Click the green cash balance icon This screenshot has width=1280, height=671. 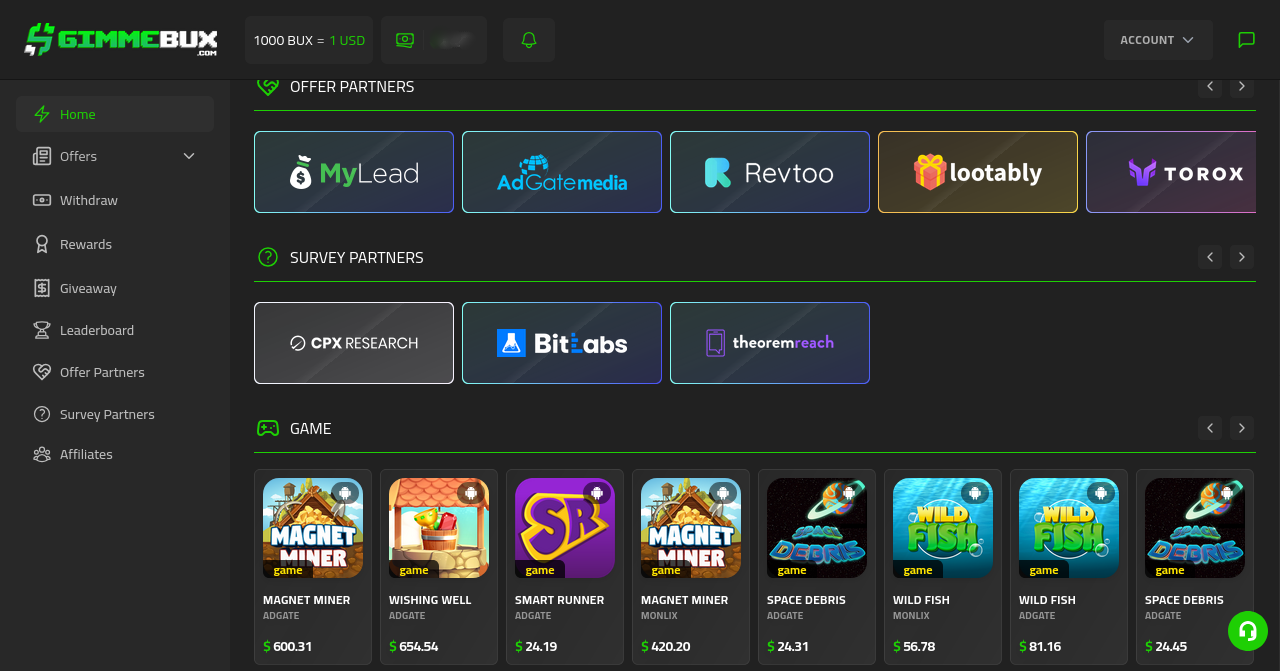pyautogui.click(x=405, y=40)
